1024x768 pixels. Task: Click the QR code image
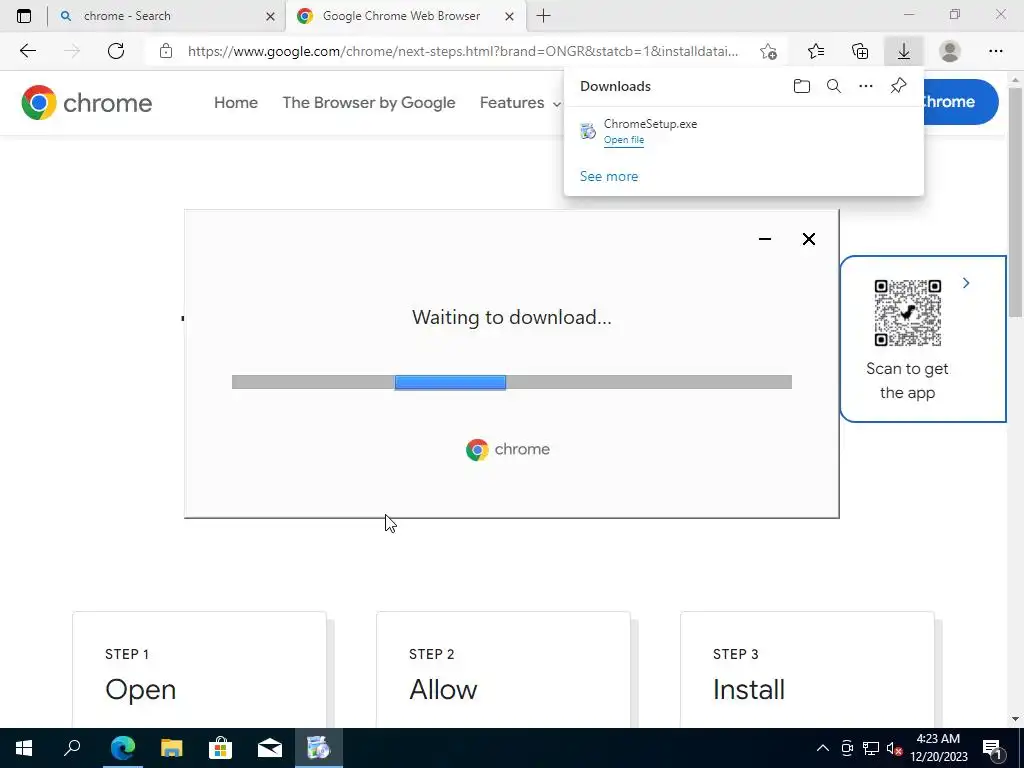(908, 313)
